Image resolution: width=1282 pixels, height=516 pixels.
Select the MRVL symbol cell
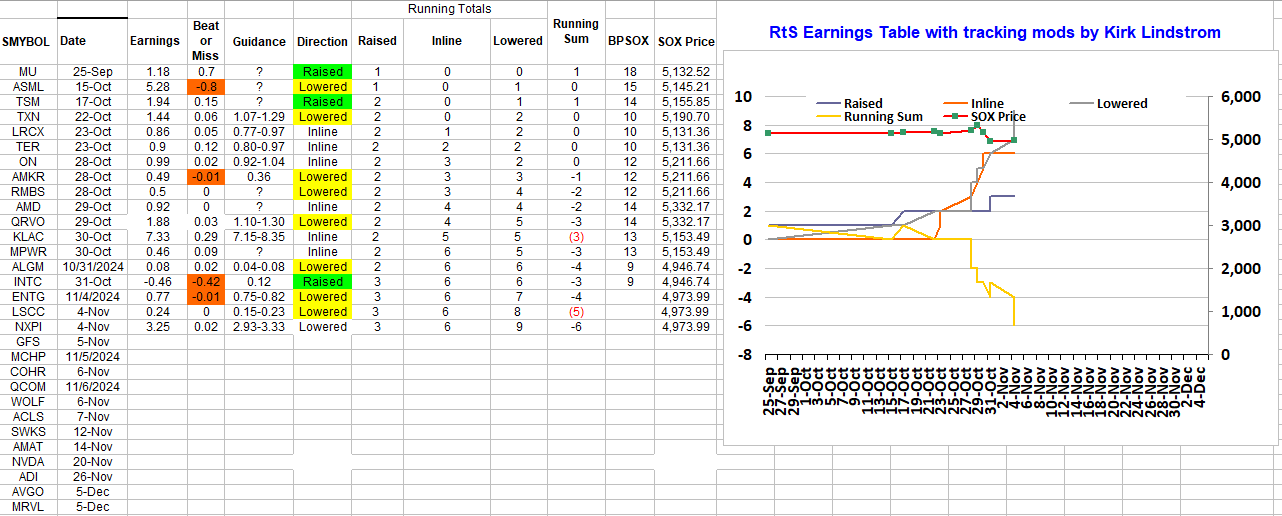28,507
